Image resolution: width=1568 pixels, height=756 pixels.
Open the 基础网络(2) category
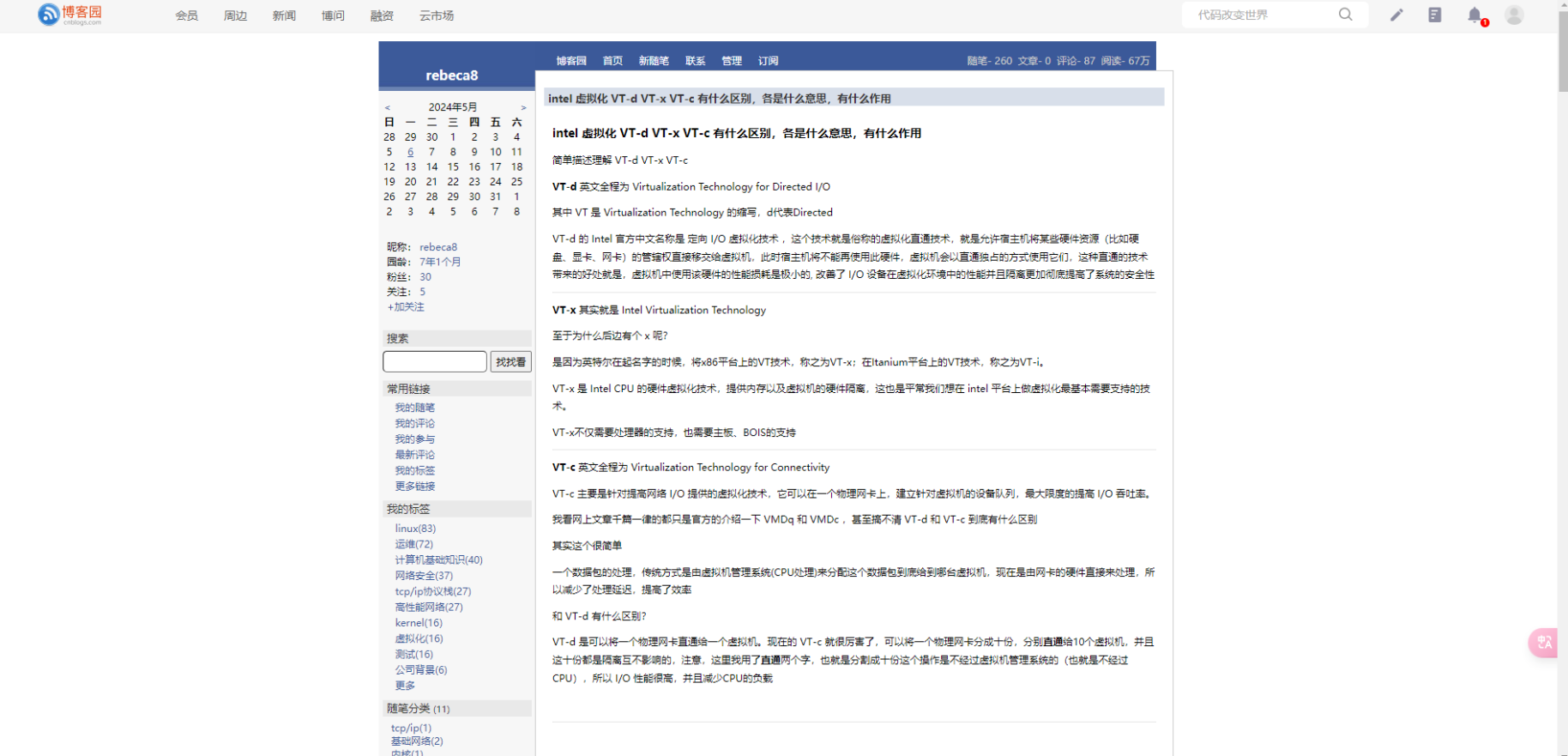pos(417,741)
